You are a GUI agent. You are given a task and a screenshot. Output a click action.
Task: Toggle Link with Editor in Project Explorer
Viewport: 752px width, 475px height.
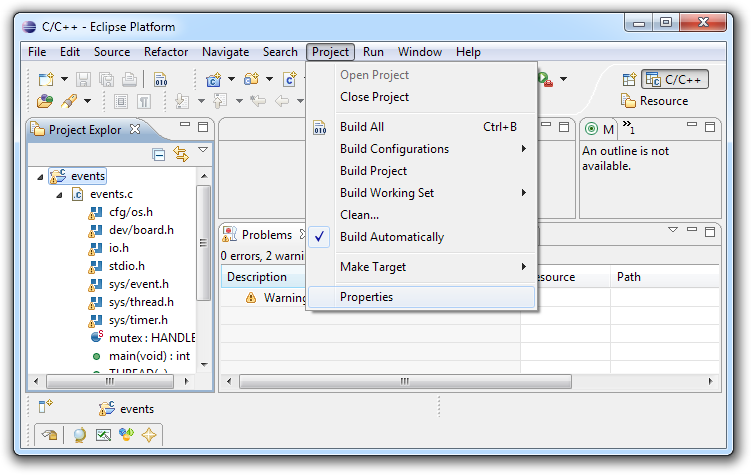(181, 154)
